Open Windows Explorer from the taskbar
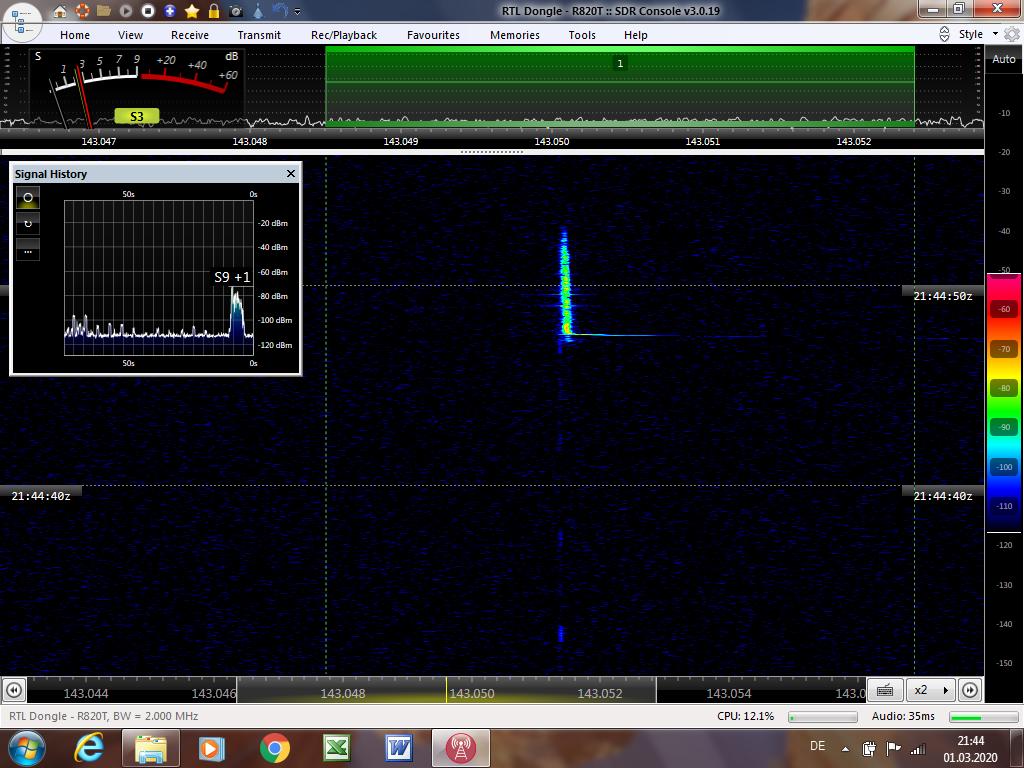 pyautogui.click(x=150, y=748)
